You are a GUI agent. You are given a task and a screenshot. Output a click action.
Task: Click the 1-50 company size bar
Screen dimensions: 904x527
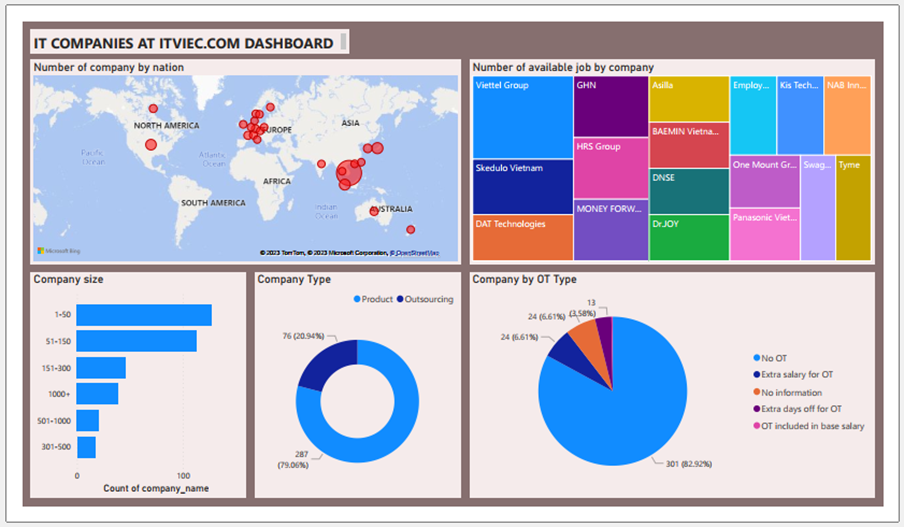[x=144, y=315]
